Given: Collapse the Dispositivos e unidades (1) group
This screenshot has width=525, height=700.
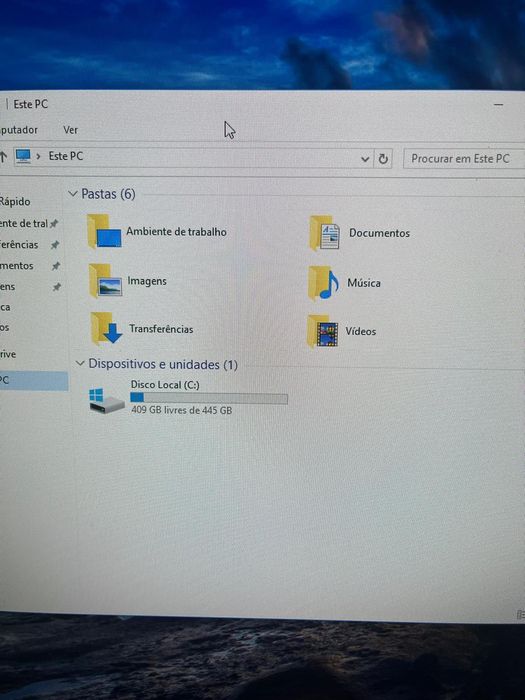Looking at the screenshot, I should pyautogui.click(x=80, y=363).
